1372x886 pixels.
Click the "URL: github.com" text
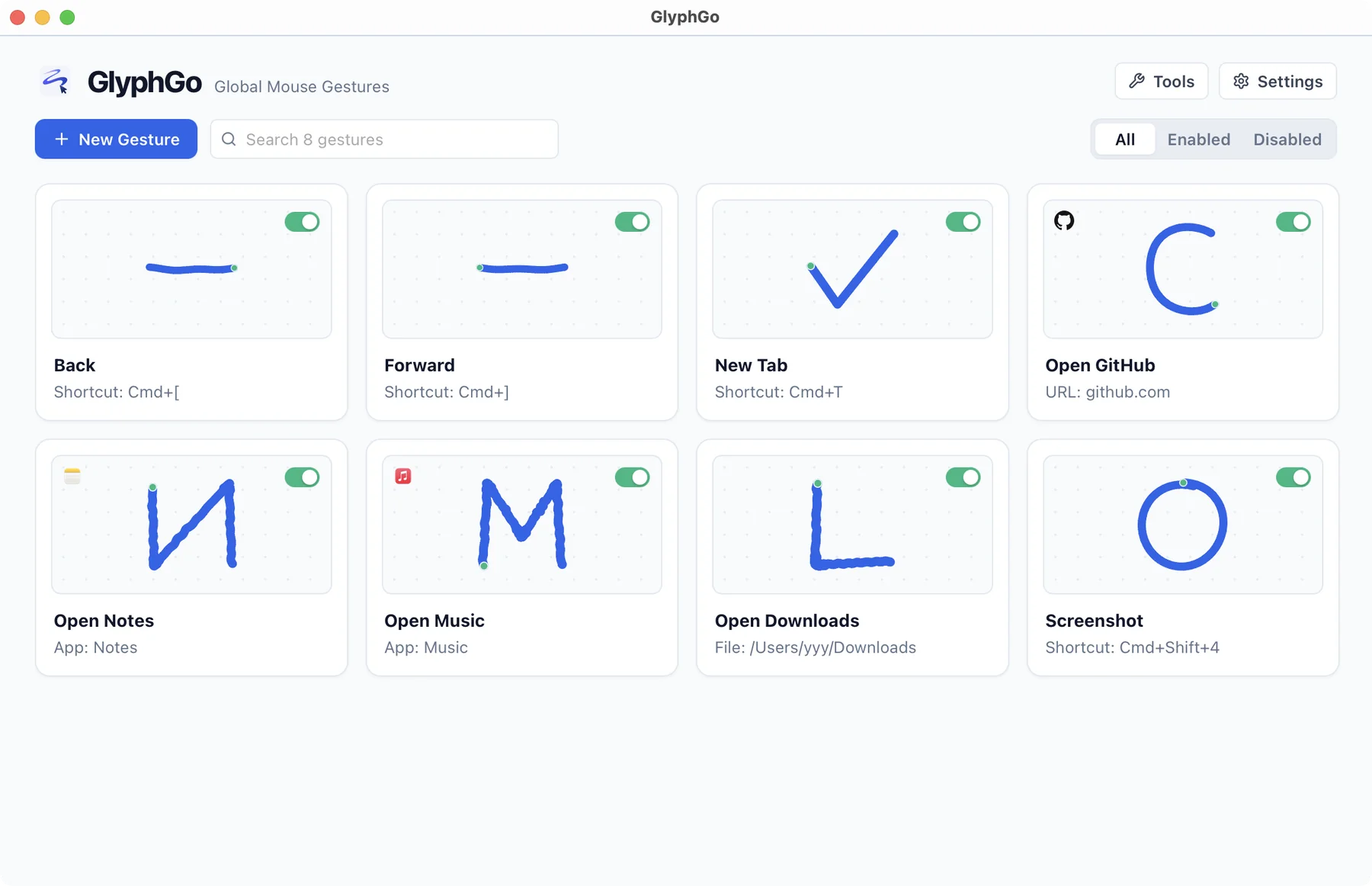click(x=1108, y=392)
